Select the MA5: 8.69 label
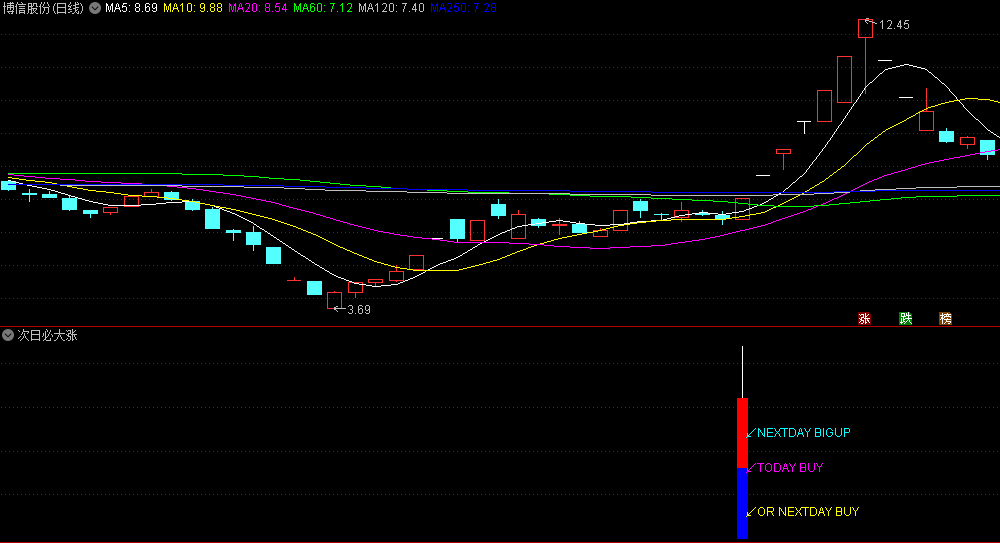This screenshot has height=543, width=1000. [131, 8]
